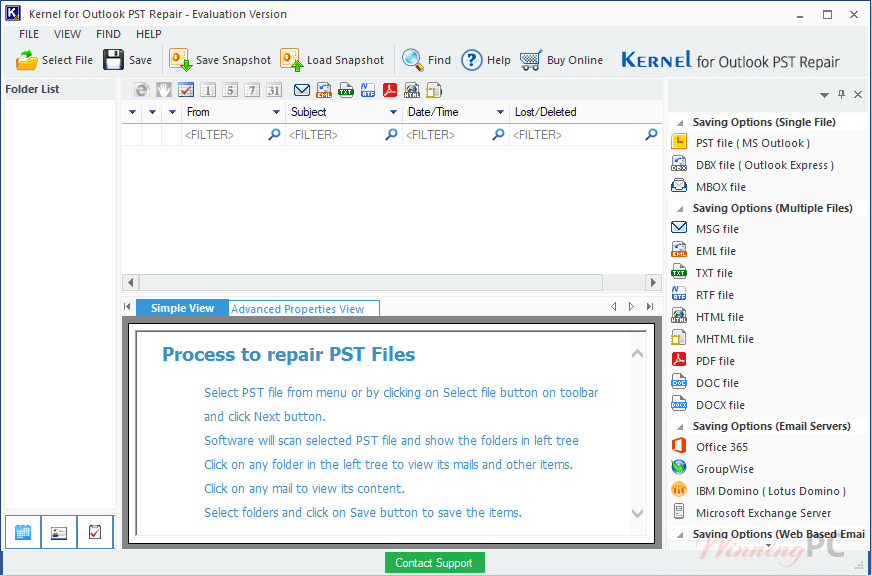Select the 31-day calendar view icon
Viewport: 872px width, 576px height.
[x=274, y=90]
